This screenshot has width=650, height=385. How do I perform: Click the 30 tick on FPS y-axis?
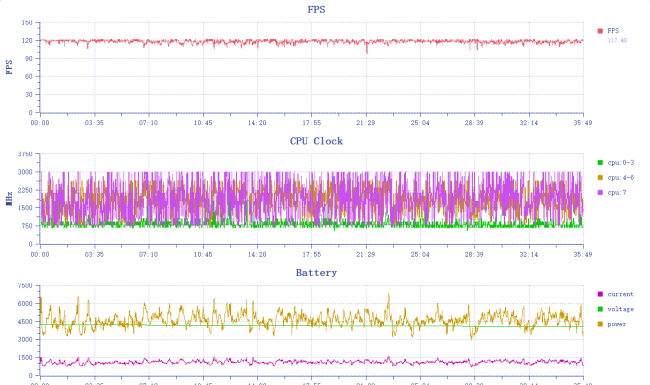[x=29, y=94]
